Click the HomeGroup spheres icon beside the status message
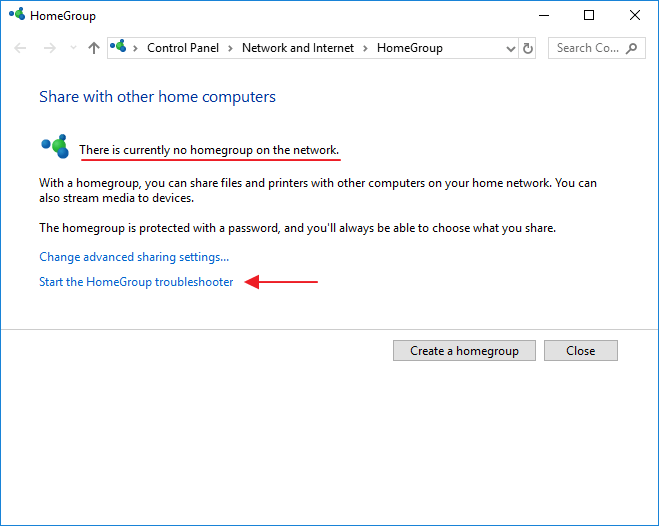659x526 pixels. tap(55, 147)
